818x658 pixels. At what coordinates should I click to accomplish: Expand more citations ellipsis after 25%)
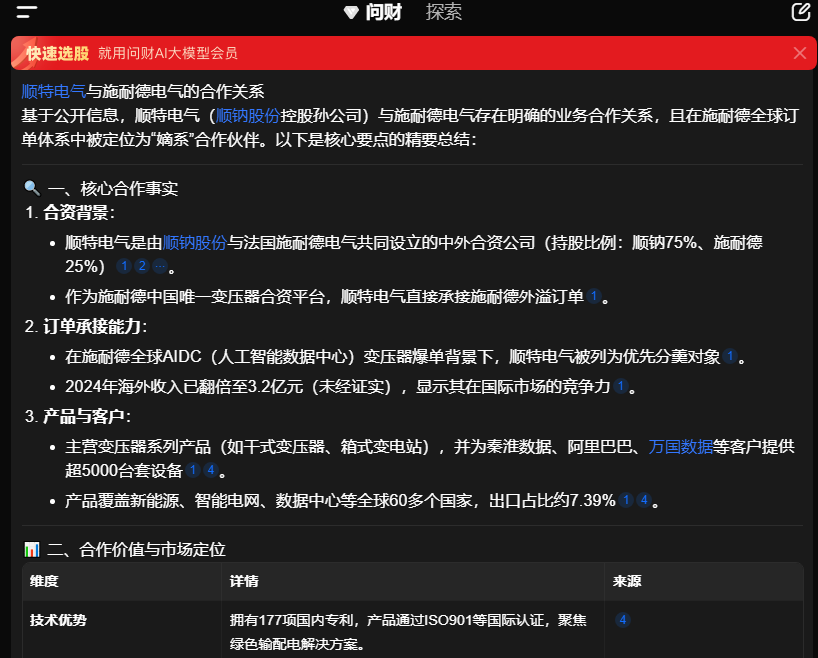point(160,266)
